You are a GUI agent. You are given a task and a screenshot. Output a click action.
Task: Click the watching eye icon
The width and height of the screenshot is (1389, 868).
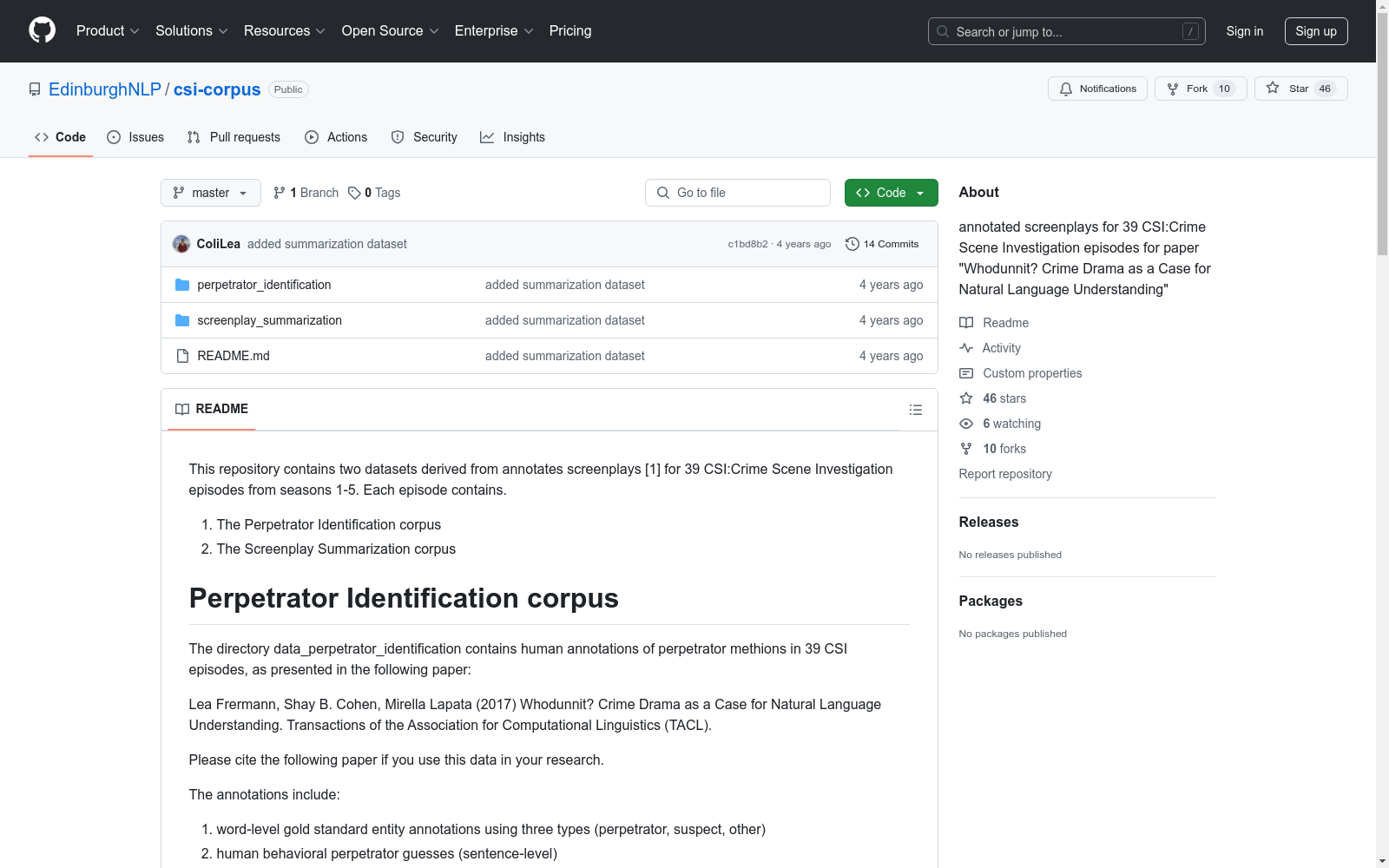[x=966, y=424]
